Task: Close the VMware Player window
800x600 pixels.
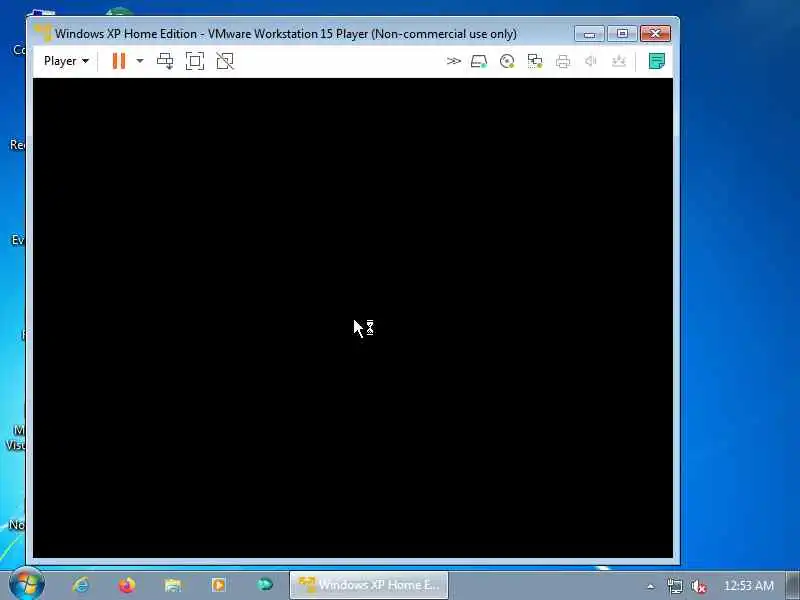Action: 656,34
